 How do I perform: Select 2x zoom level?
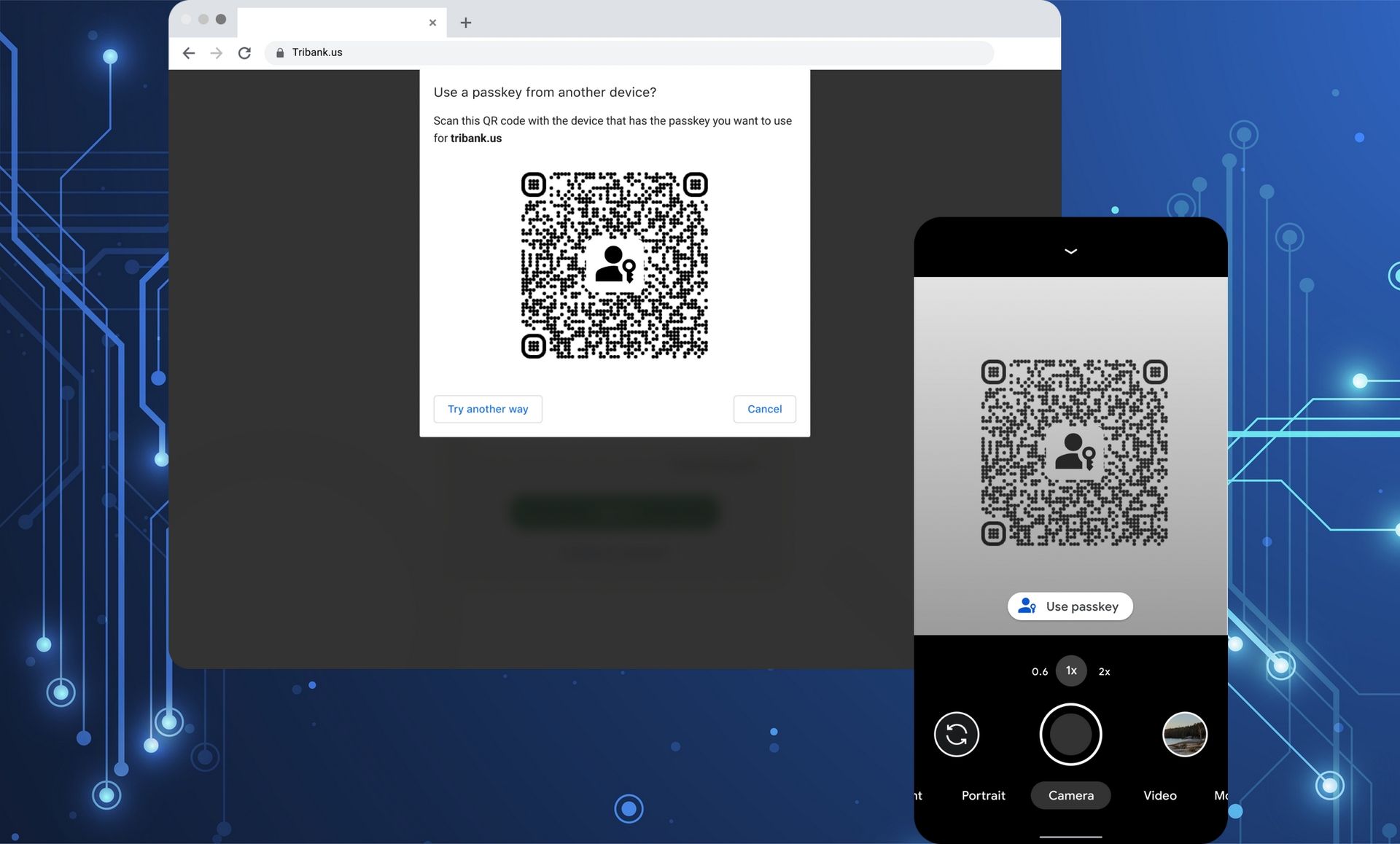[1104, 671]
